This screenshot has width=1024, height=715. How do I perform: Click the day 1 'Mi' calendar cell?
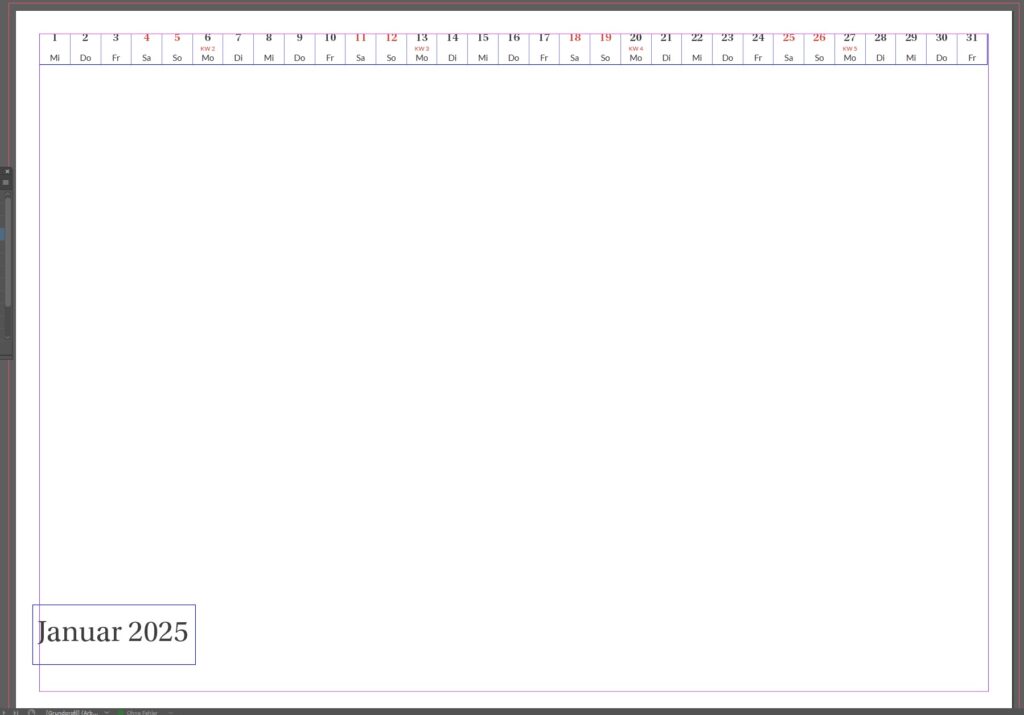[55, 49]
